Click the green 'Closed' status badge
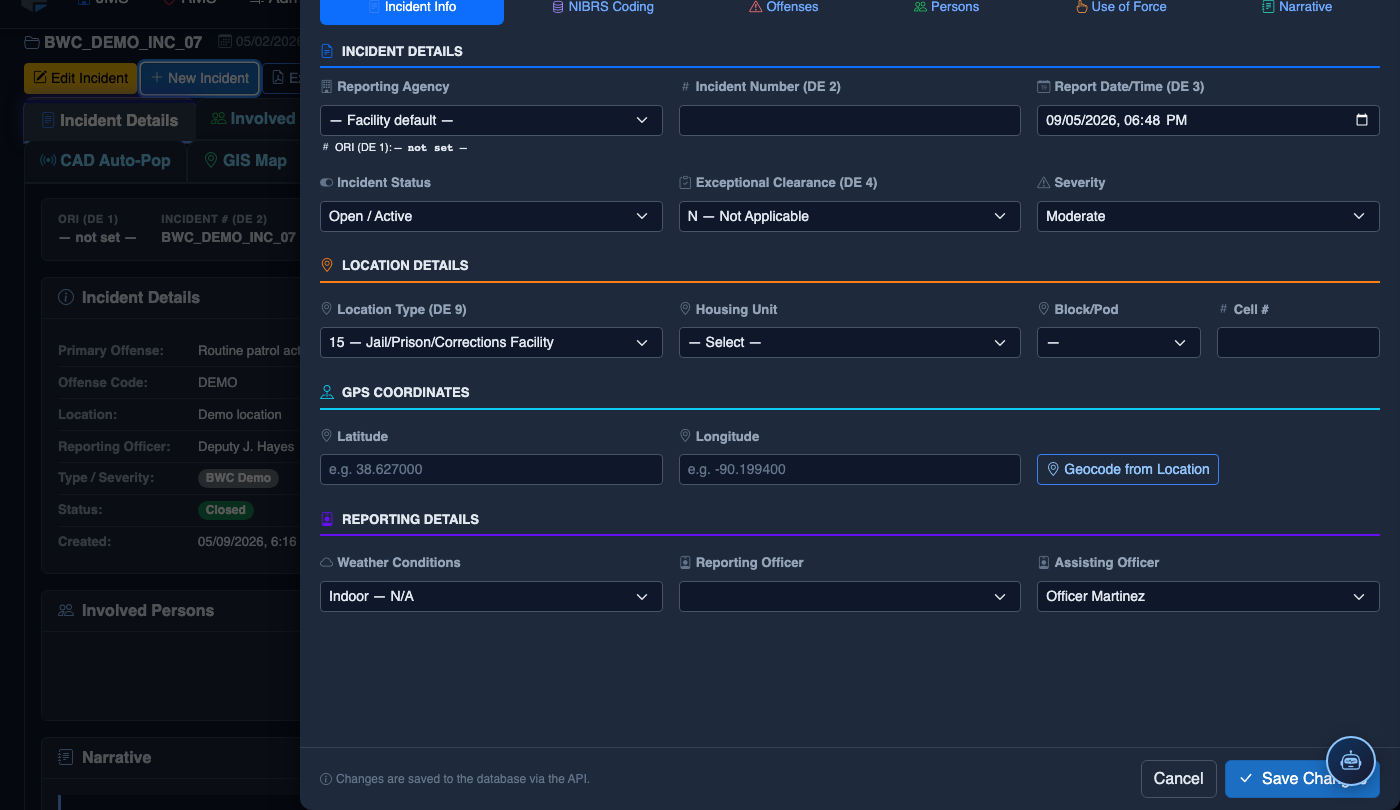The width and height of the screenshot is (1400, 810). point(226,510)
